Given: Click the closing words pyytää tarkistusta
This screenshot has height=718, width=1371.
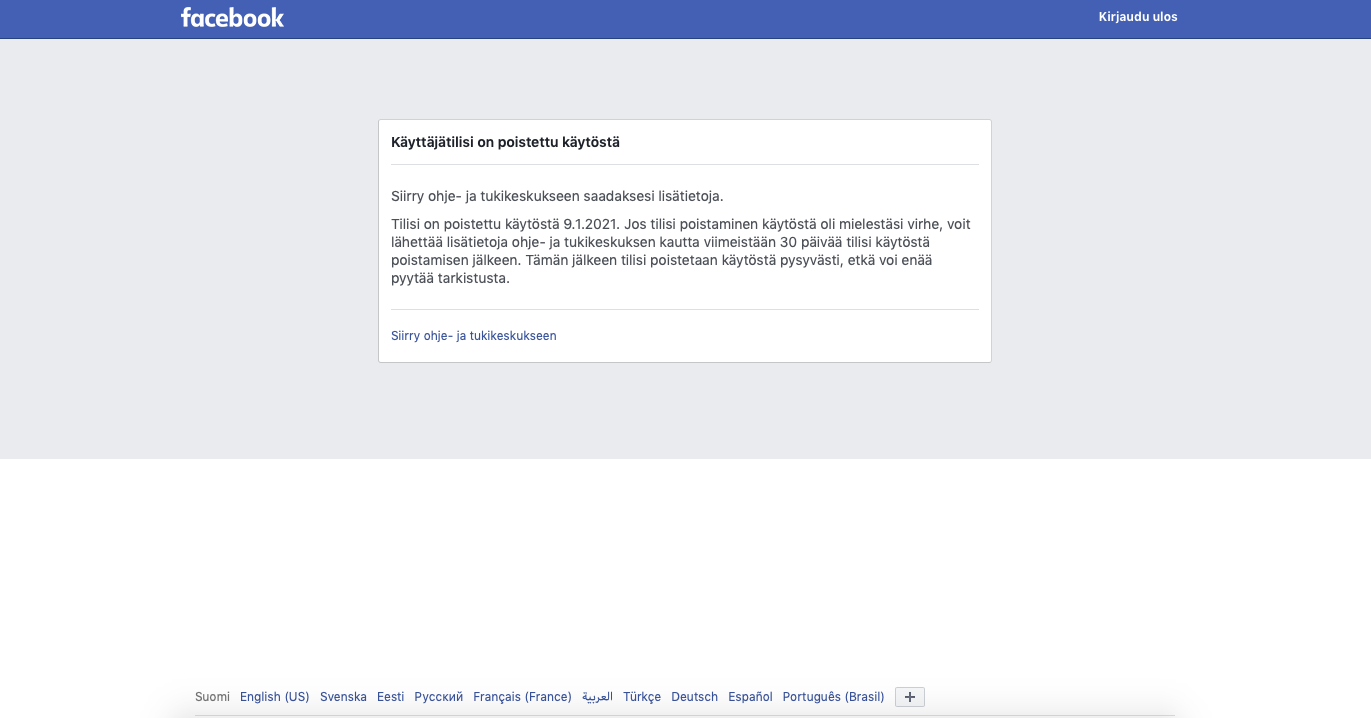Looking at the screenshot, I should click(450, 278).
